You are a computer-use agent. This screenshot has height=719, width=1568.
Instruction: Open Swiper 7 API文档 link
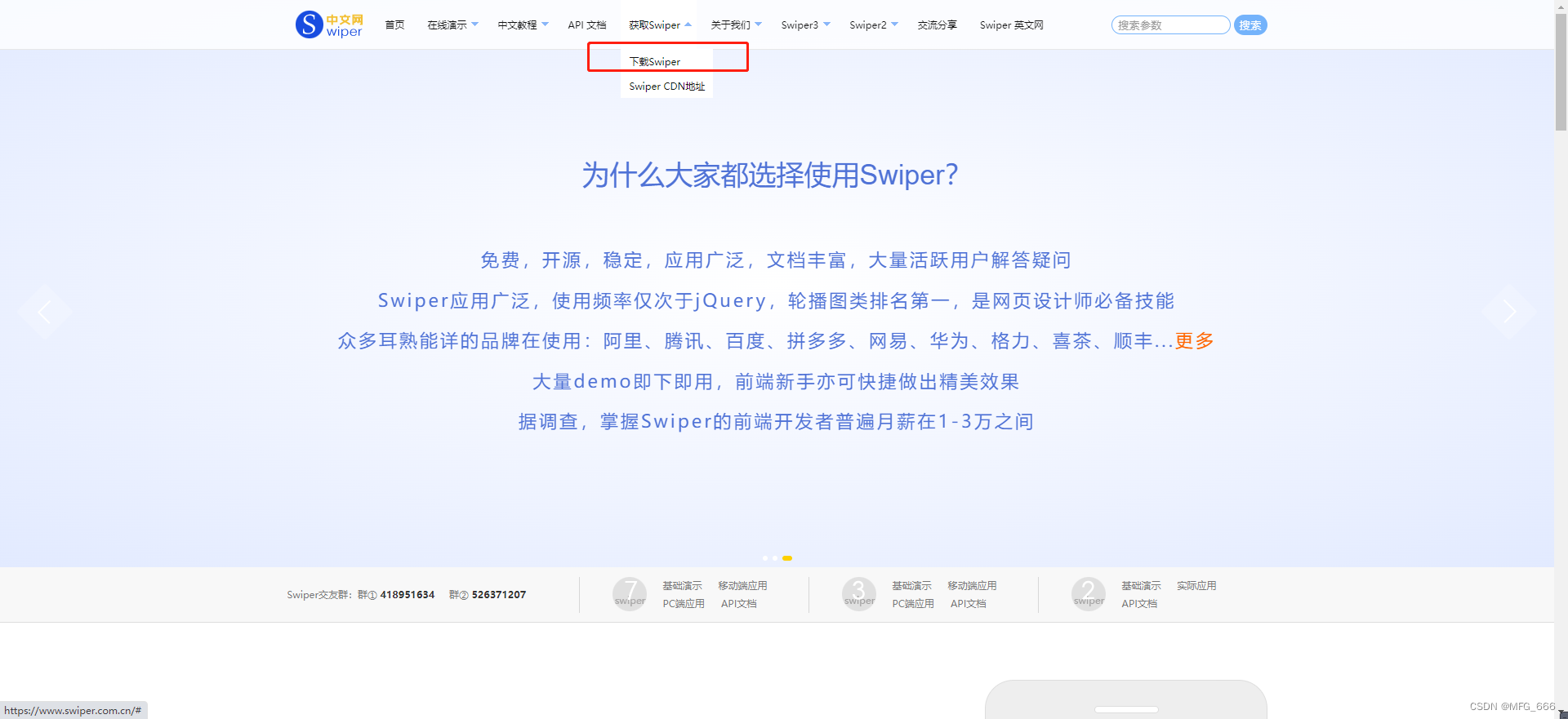click(x=739, y=604)
